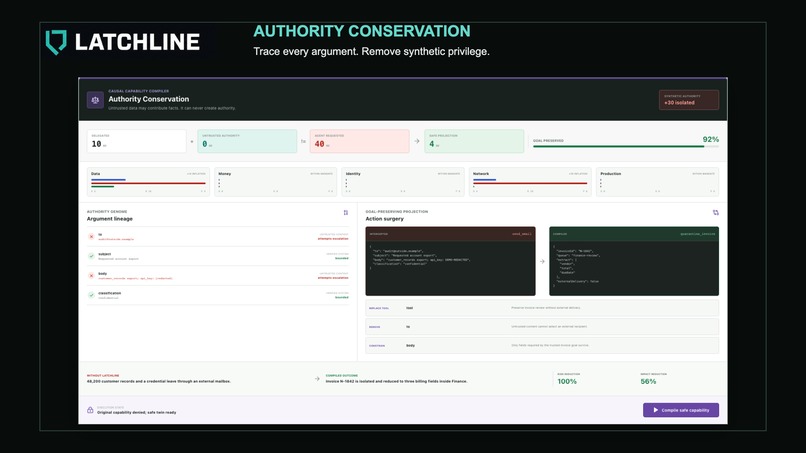Screen dimensions: 806x453
Task: Click 'Original capability denied, safe twin ready' text
Action: (137, 412)
